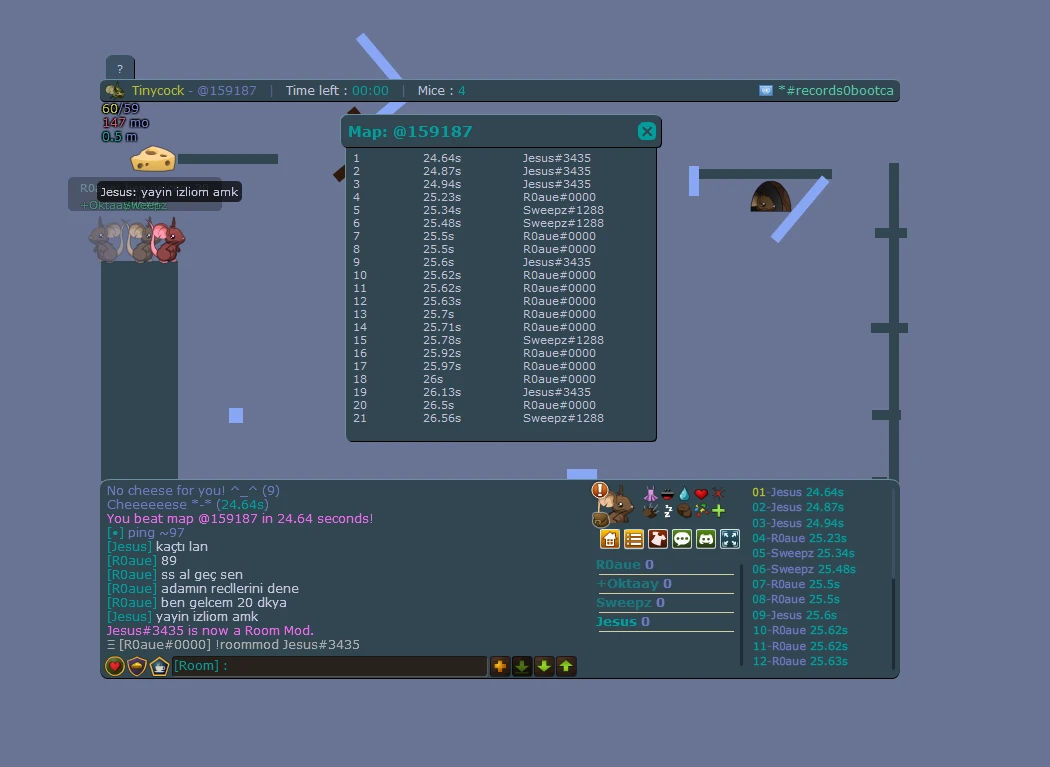
Task: Click the green arrow-to-bottom chat button
Action: 522,666
